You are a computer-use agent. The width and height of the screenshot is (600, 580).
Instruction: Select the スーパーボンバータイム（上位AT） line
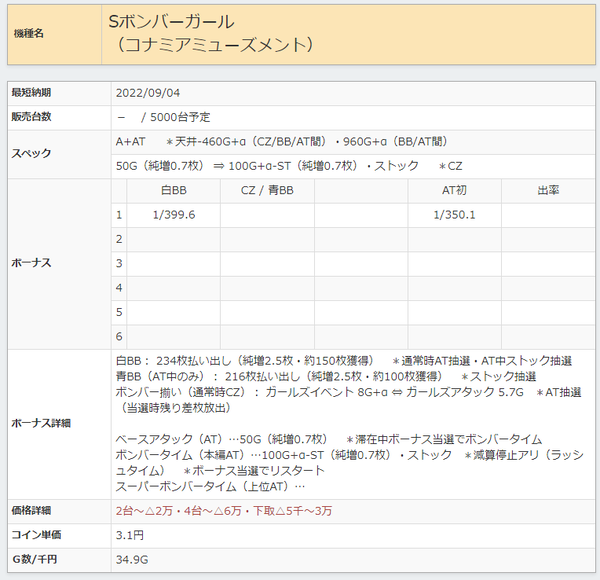point(210,487)
